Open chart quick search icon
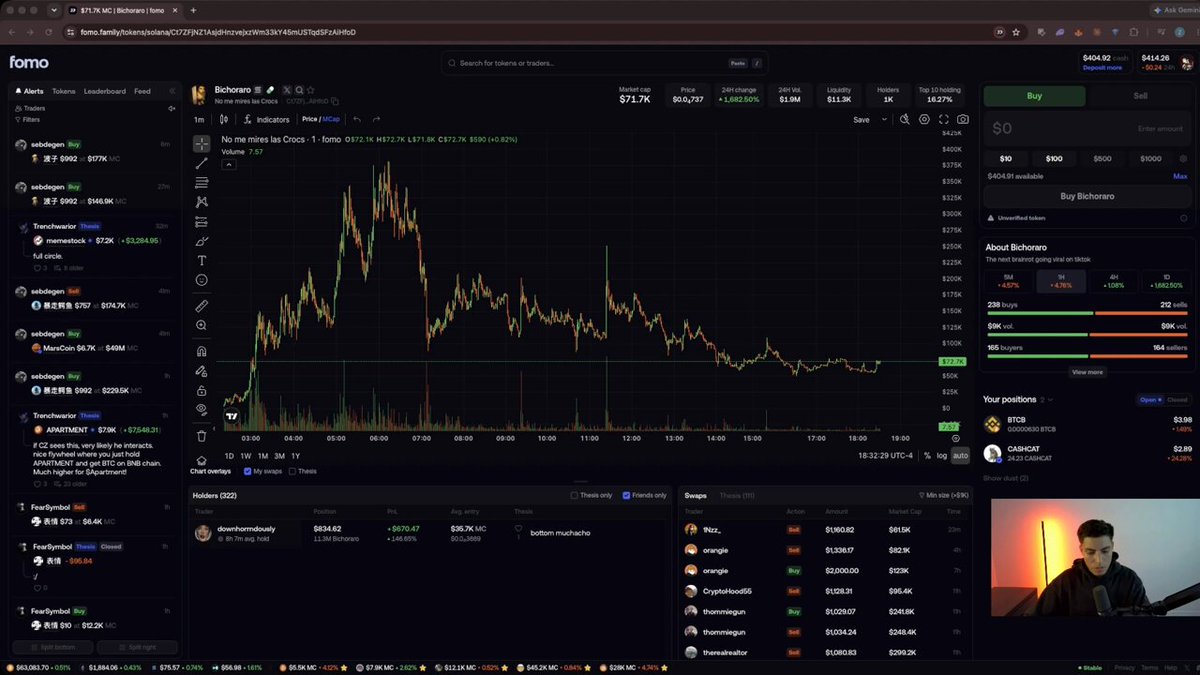This screenshot has width=1200, height=675. coord(904,119)
